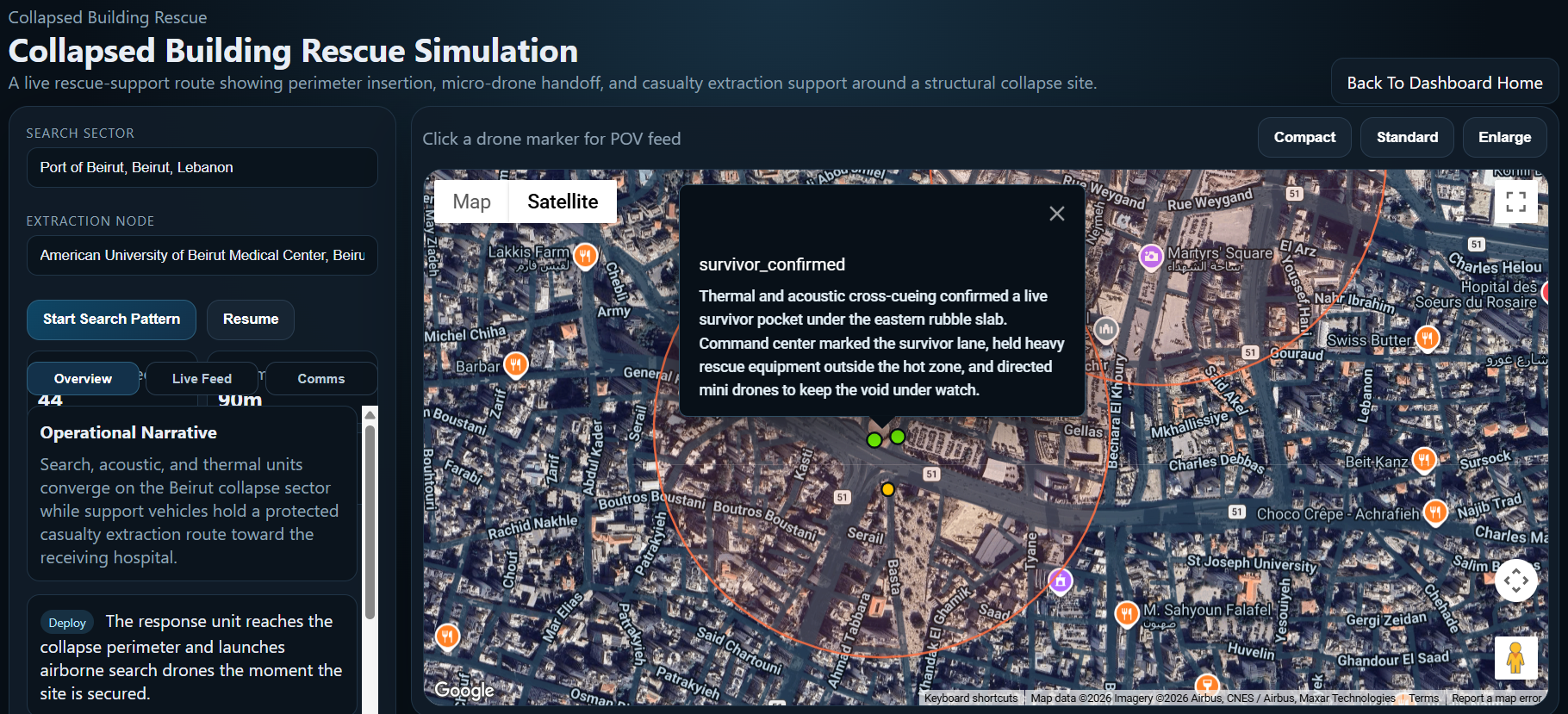Select the yellow drone marker
This screenshot has width=1568, height=714.
[887, 489]
